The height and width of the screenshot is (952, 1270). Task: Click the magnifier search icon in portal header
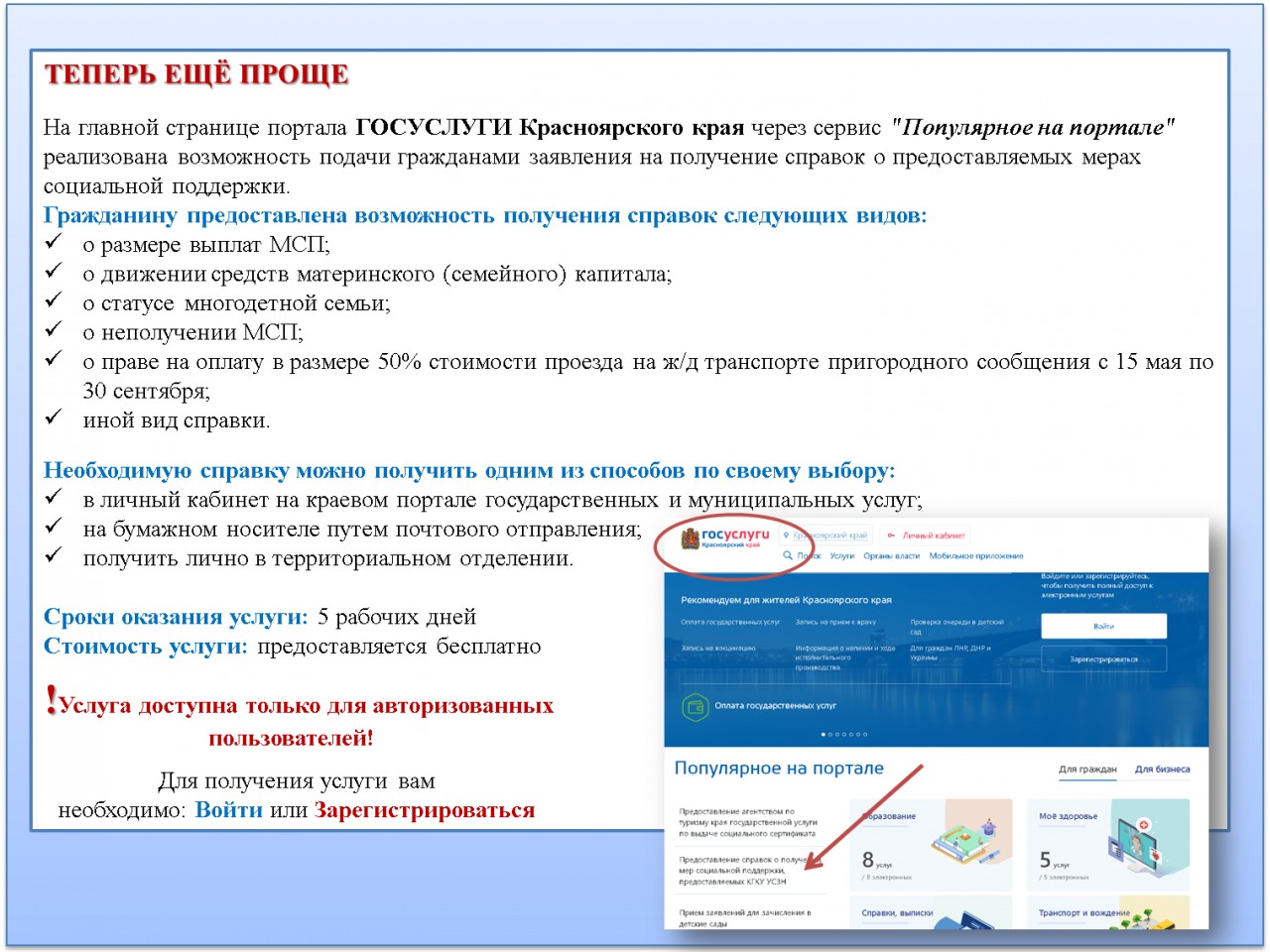788,555
